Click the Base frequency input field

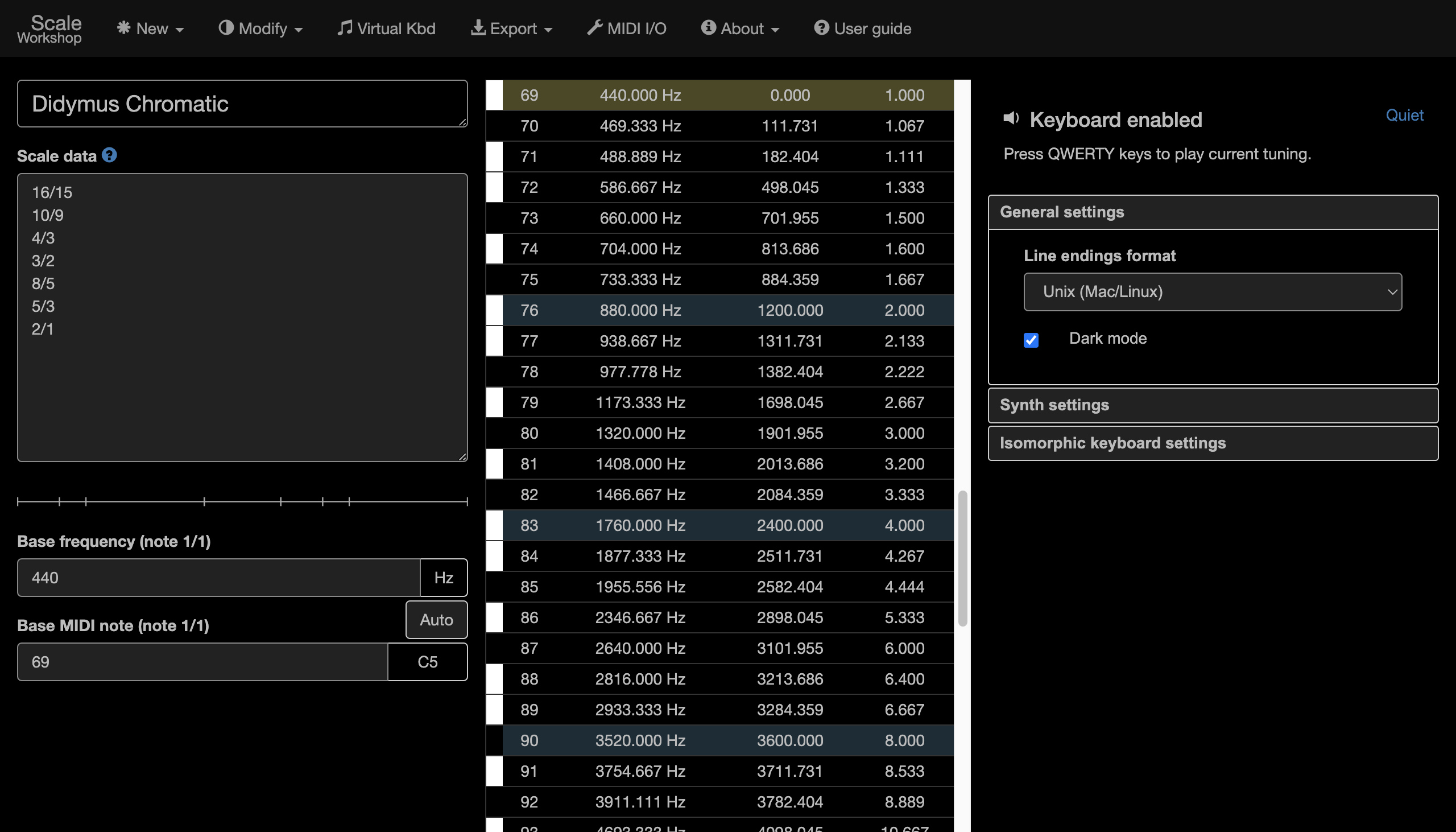tap(219, 578)
